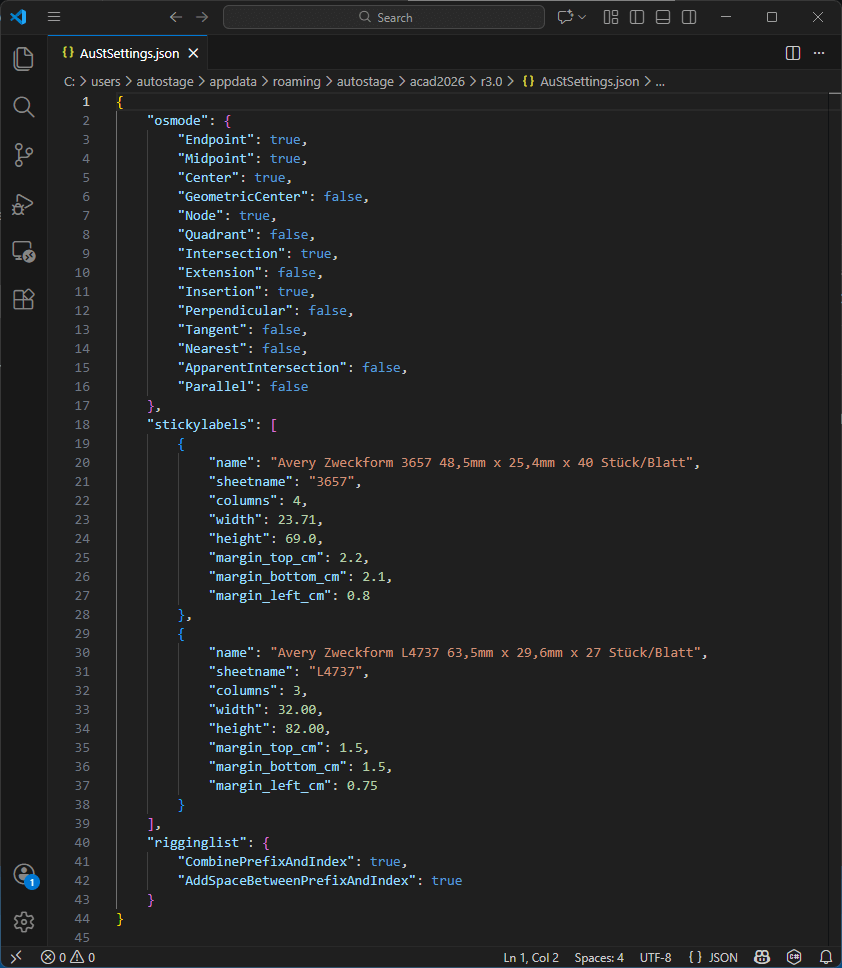Click the UTF-8 encoding in status bar
842x968 pixels.
click(x=656, y=957)
